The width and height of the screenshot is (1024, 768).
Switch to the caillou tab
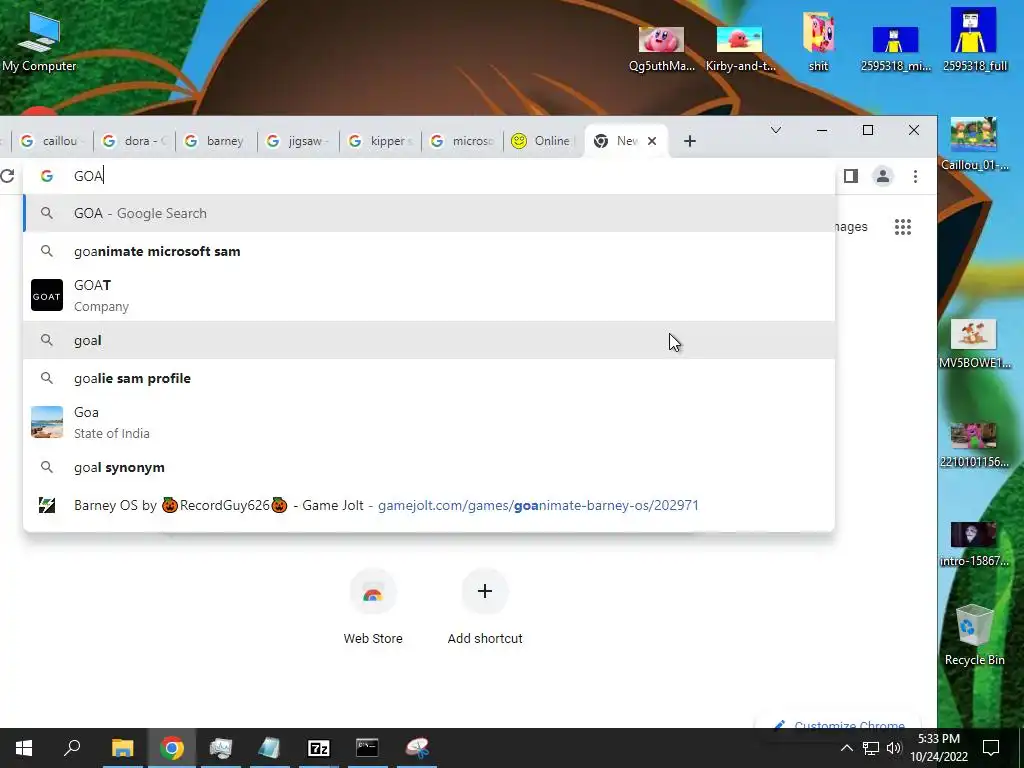coord(52,141)
